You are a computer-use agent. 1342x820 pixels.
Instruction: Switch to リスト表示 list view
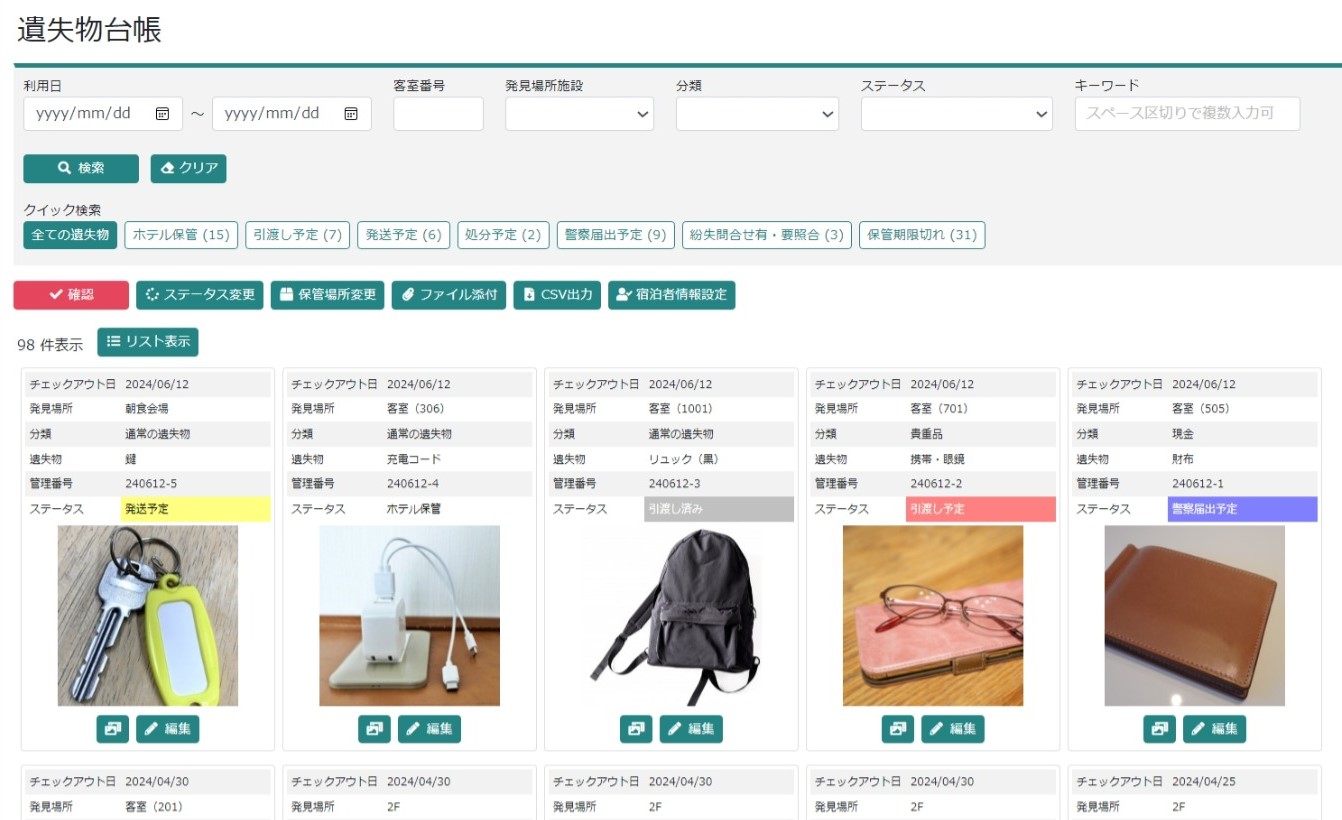coord(148,342)
